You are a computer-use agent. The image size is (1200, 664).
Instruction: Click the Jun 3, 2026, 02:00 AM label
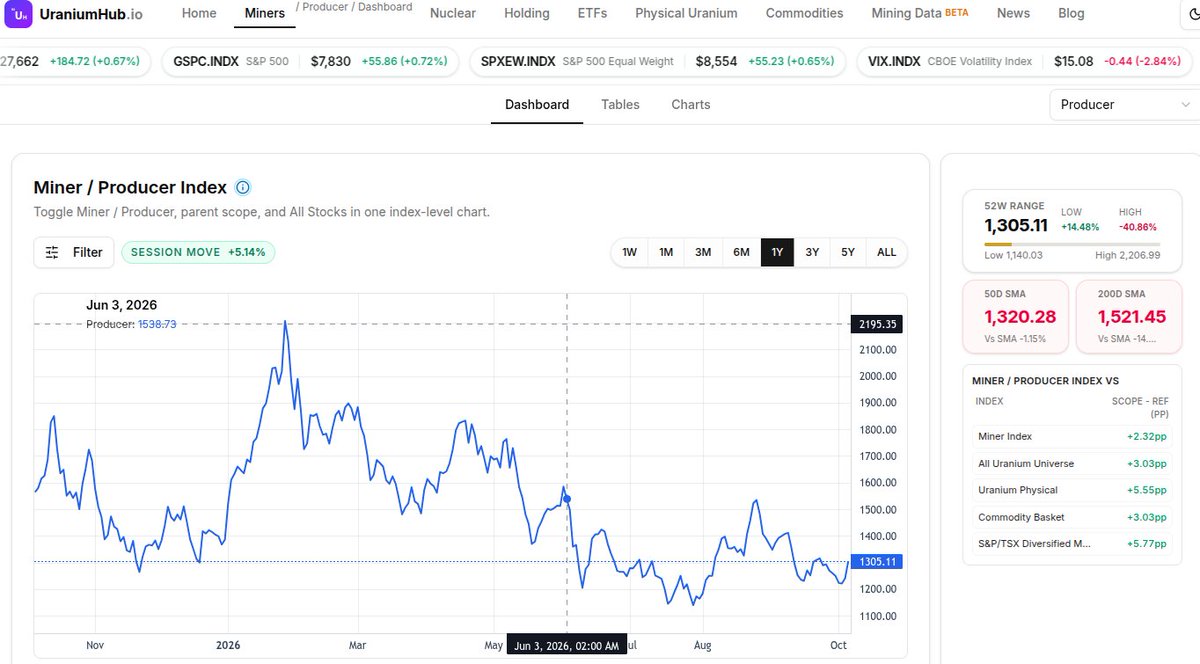567,646
